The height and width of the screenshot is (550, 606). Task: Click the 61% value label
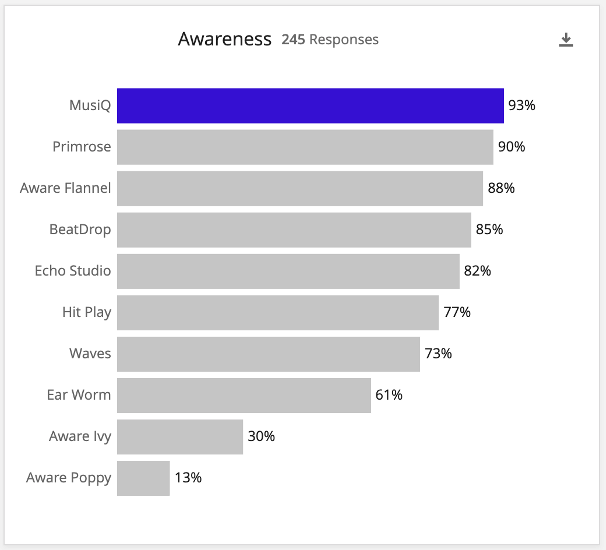click(x=389, y=395)
